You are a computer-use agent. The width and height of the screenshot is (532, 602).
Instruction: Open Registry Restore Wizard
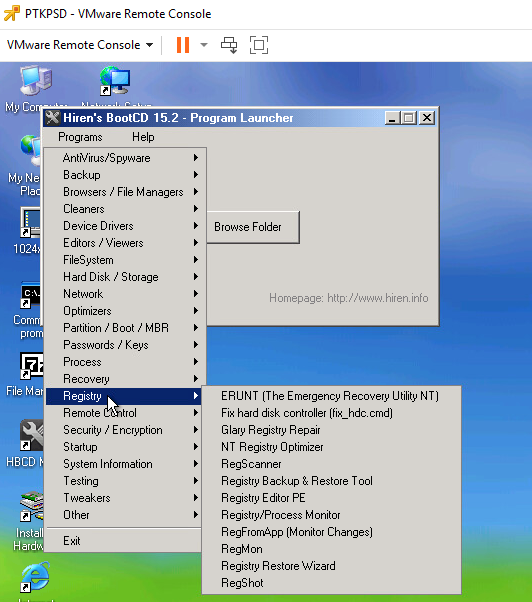331,566
